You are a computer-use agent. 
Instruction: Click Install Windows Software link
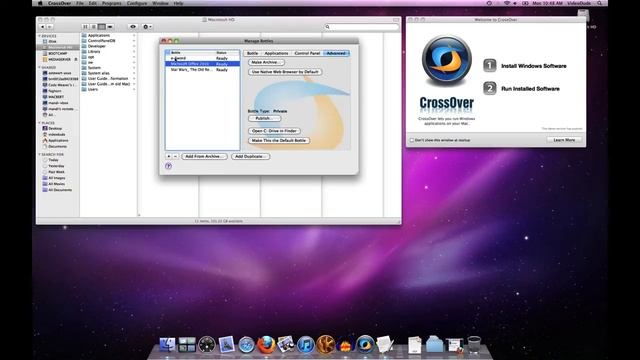pyautogui.click(x=533, y=66)
